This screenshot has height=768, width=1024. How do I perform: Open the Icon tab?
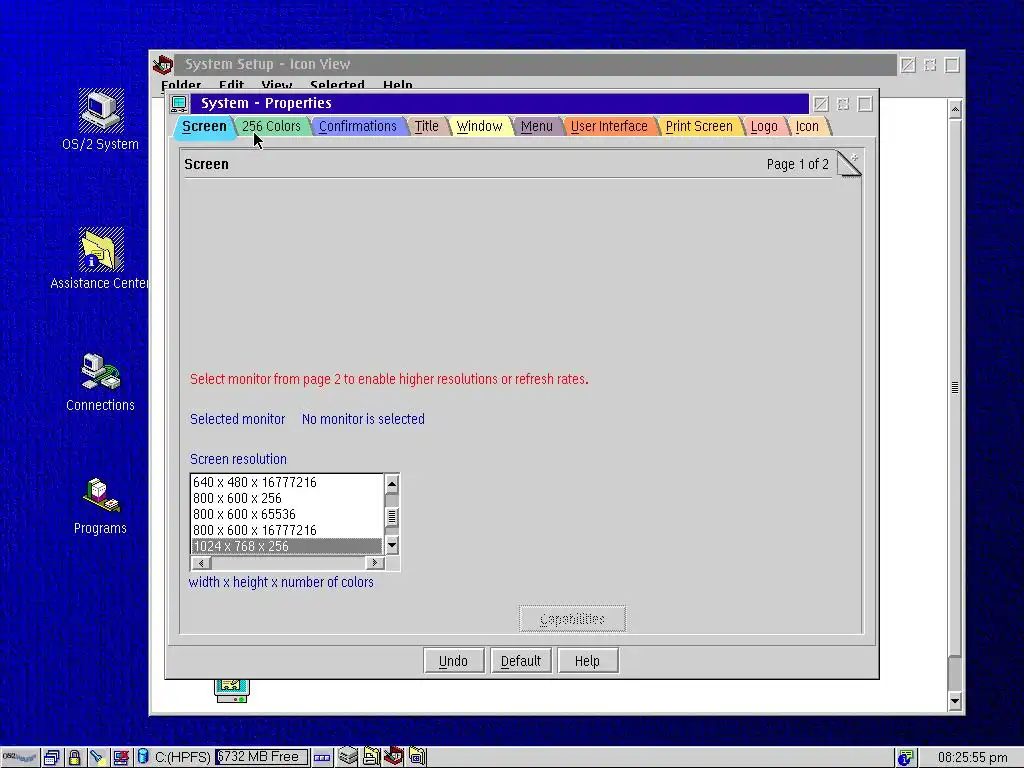click(807, 126)
